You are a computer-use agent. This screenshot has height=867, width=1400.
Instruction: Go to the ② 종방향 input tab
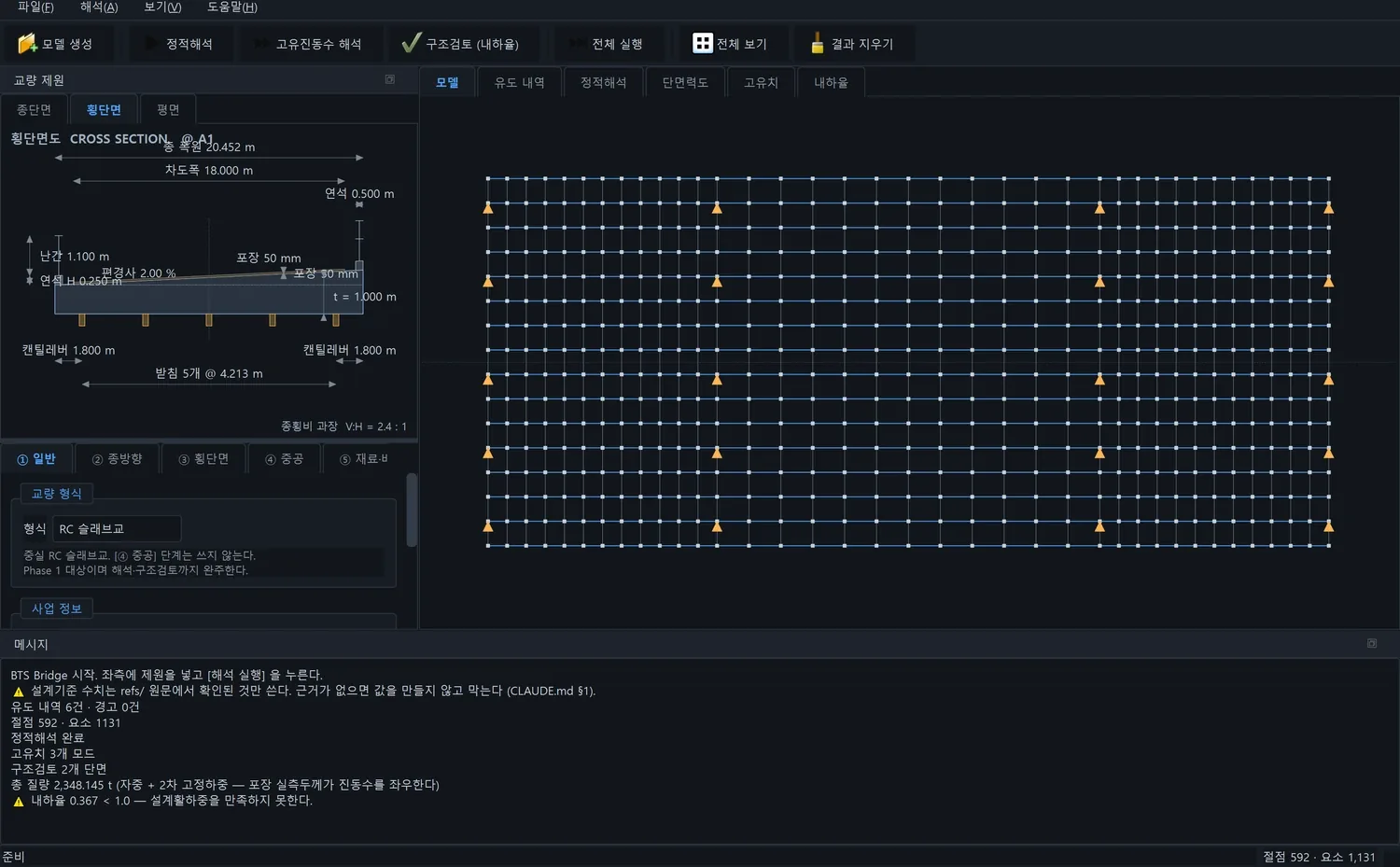click(x=118, y=458)
